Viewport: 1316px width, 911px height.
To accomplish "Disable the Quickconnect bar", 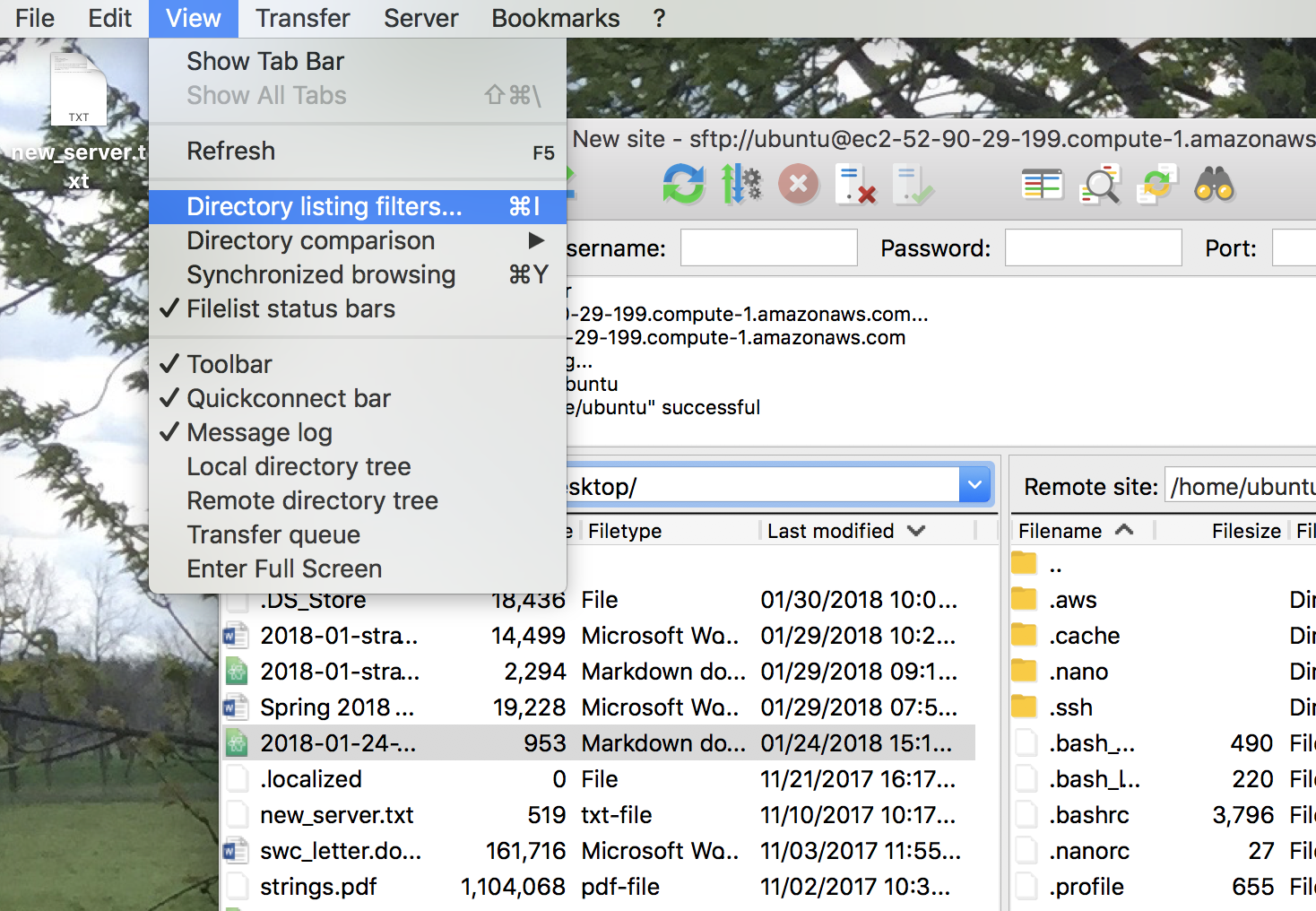I will pyautogui.click(x=289, y=397).
